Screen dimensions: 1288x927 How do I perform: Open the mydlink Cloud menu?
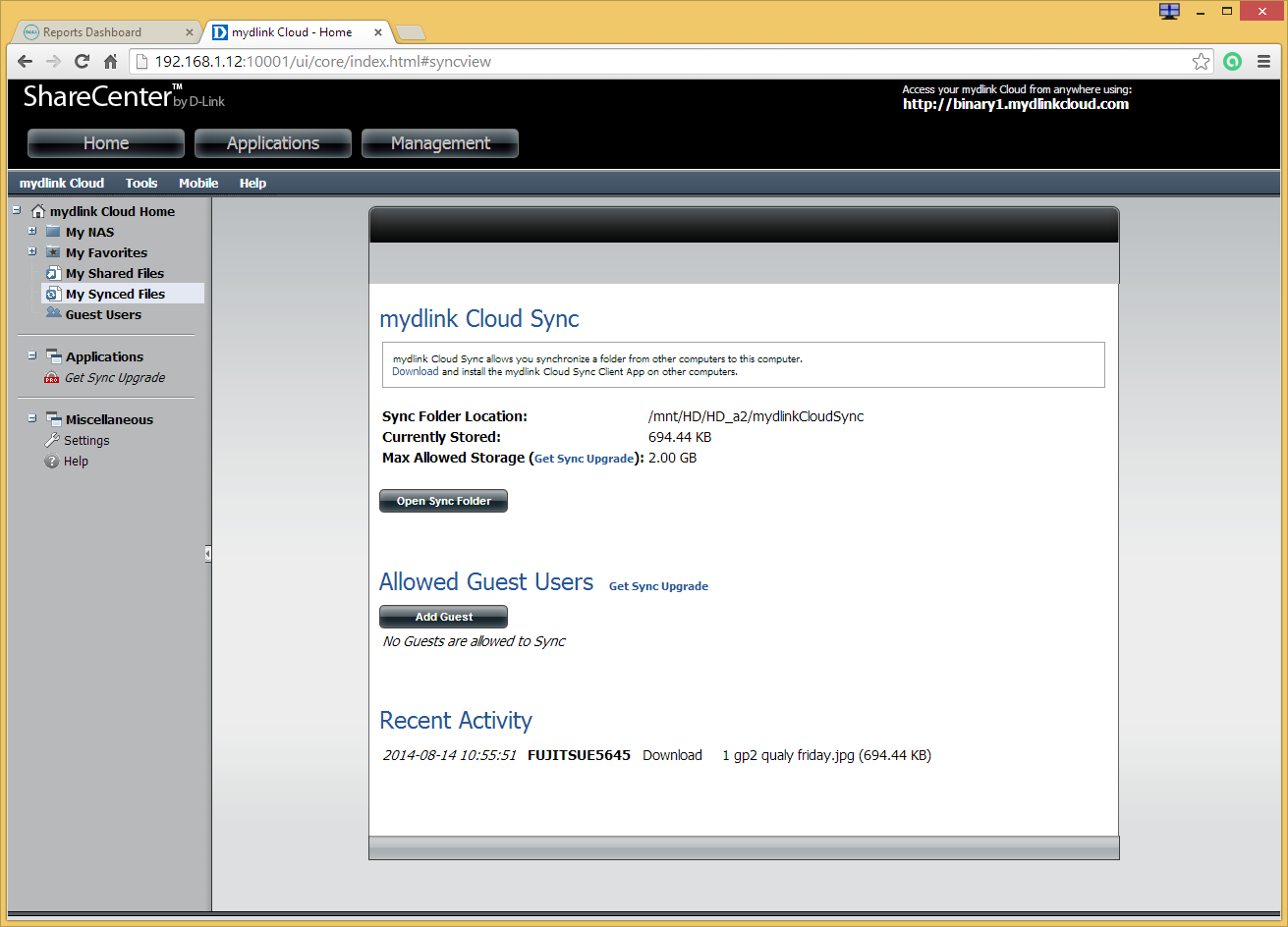tap(62, 183)
